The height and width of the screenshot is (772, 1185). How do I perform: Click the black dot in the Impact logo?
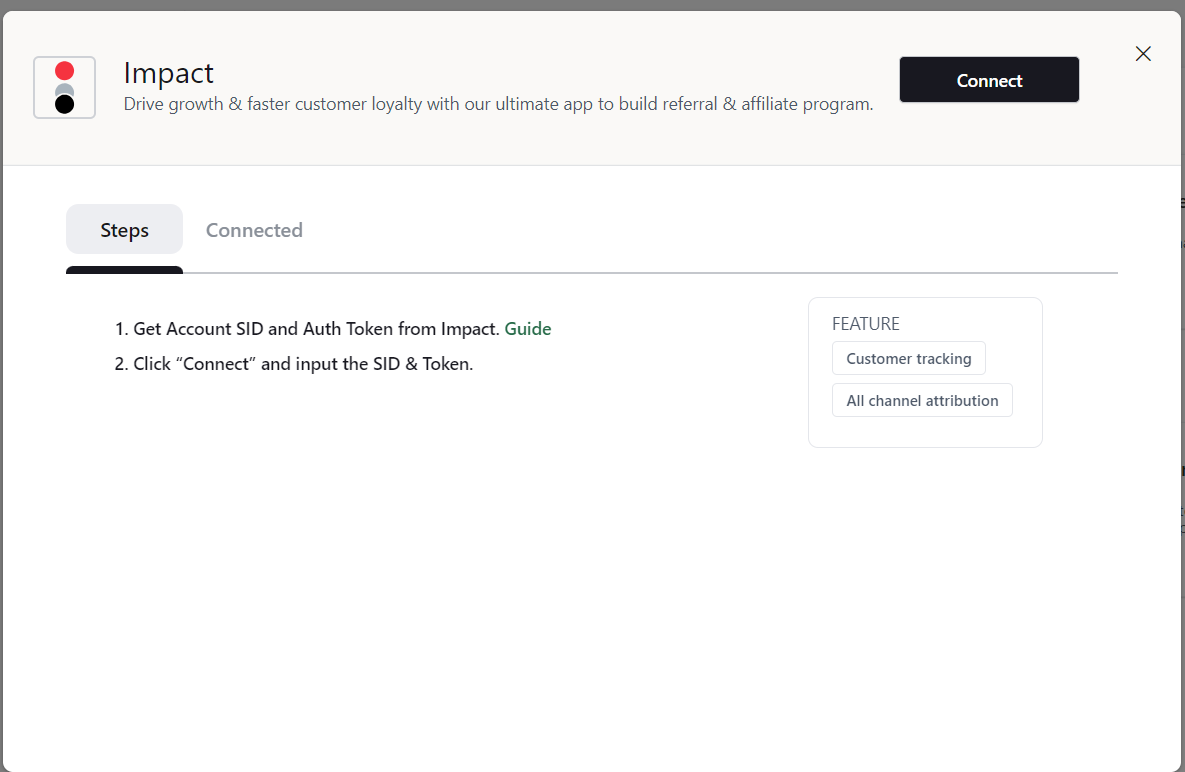pos(64,102)
